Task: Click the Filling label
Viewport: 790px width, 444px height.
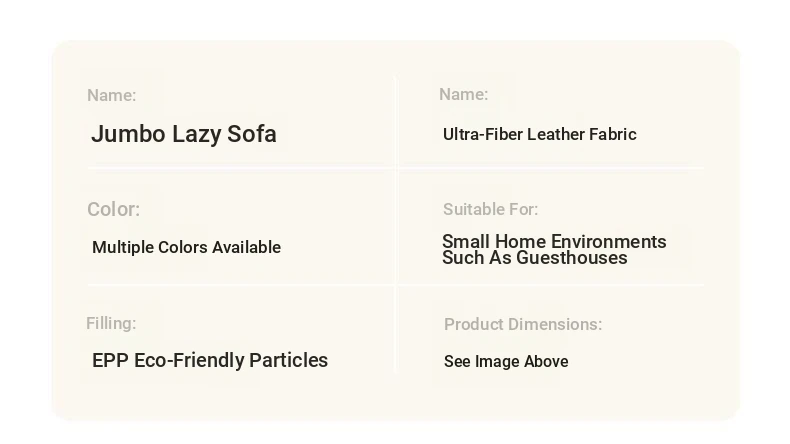Action: click(111, 324)
